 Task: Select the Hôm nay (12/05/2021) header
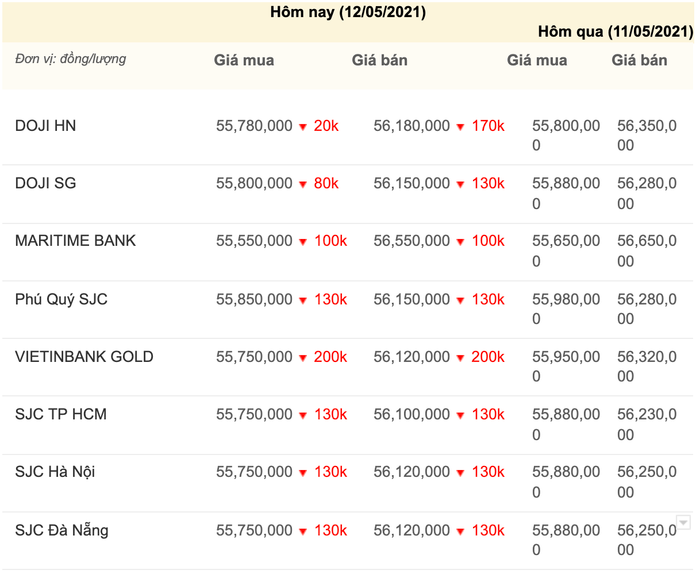(x=348, y=13)
